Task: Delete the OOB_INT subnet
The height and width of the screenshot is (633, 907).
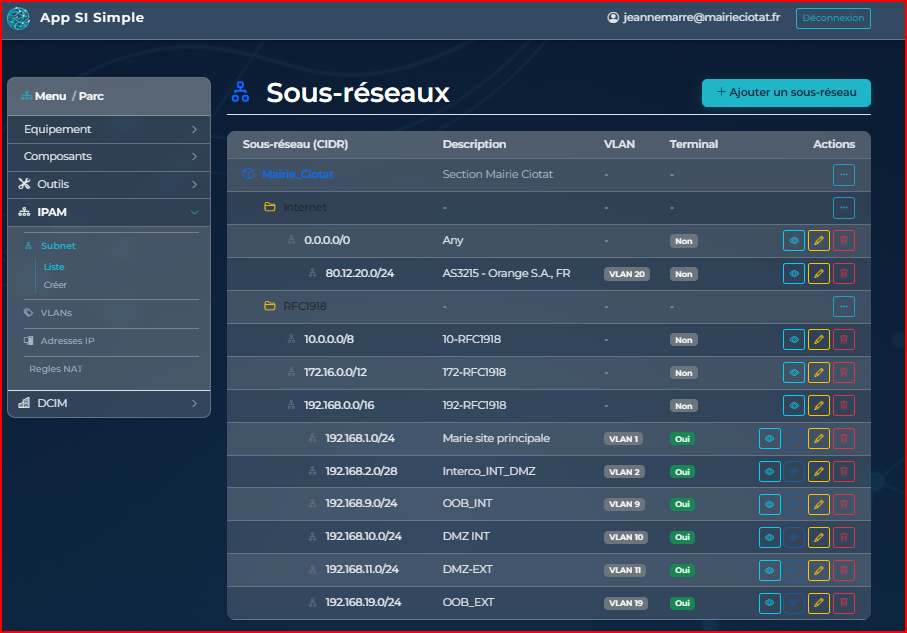Action: 844,505
